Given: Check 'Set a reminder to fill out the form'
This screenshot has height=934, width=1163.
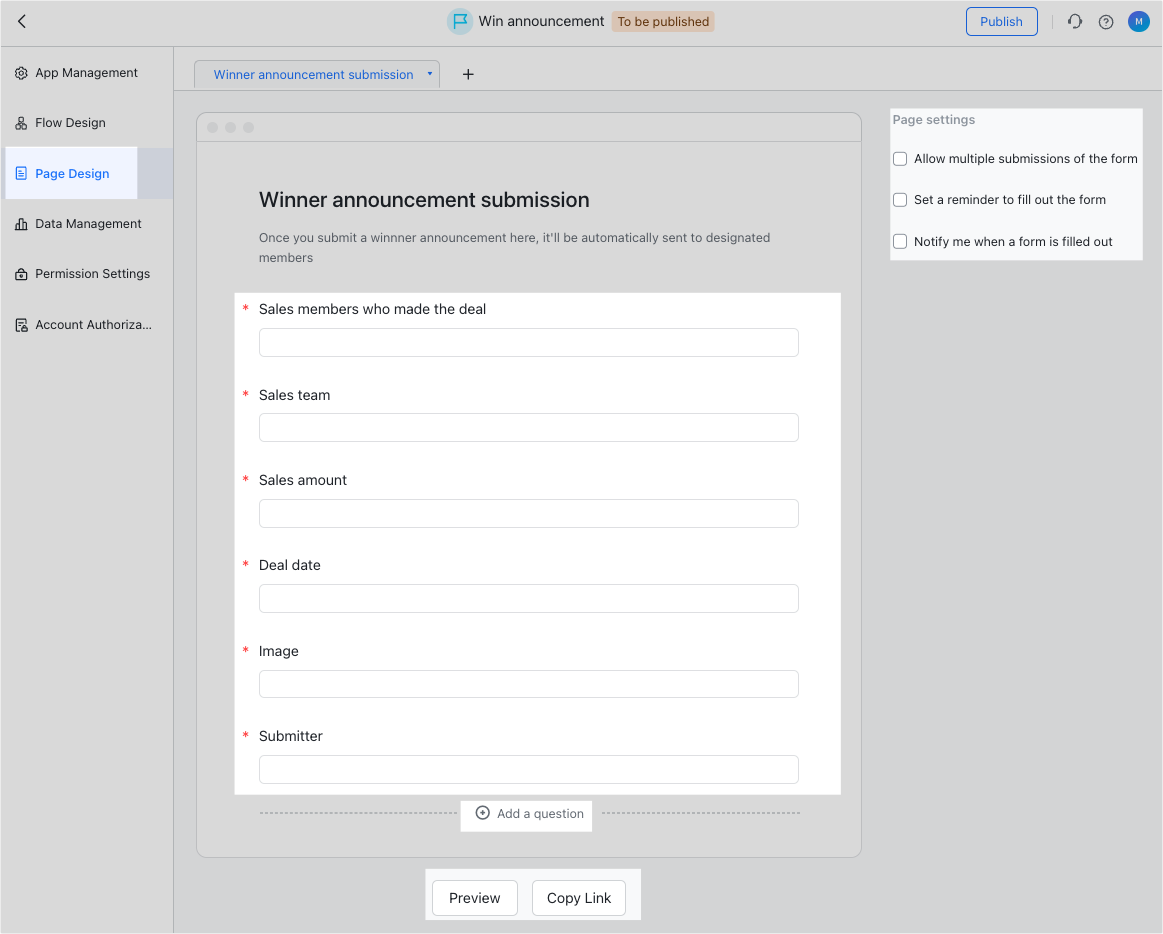Looking at the screenshot, I should pos(899,199).
